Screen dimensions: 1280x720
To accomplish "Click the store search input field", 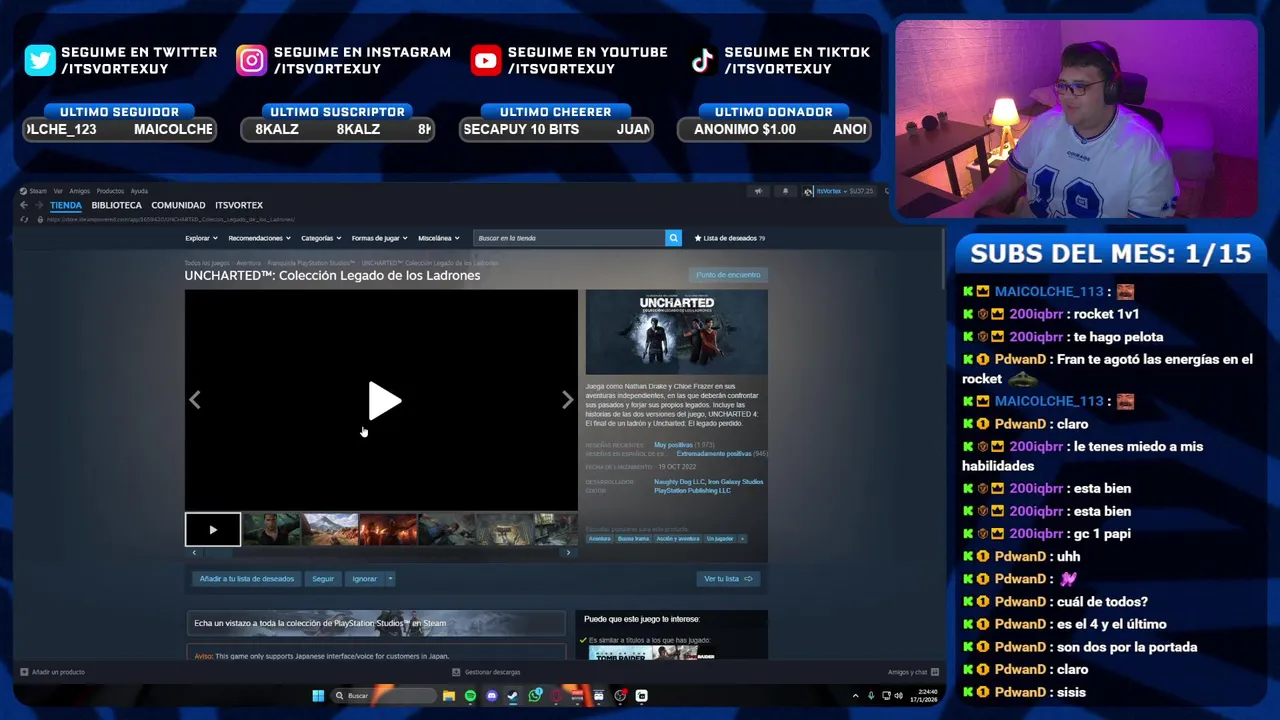I will click(x=569, y=238).
